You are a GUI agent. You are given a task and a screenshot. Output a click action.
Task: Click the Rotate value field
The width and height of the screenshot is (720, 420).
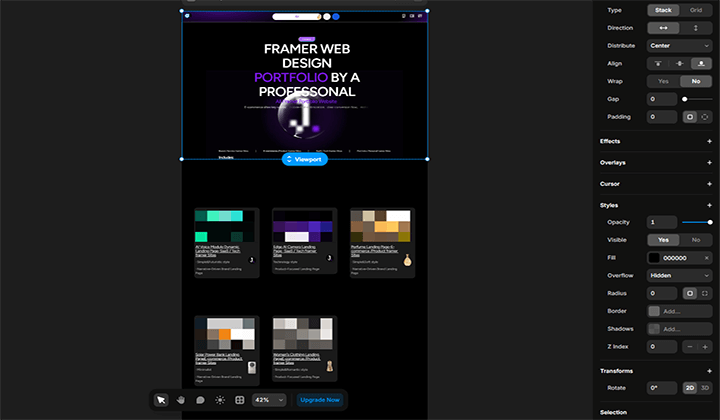(662, 388)
